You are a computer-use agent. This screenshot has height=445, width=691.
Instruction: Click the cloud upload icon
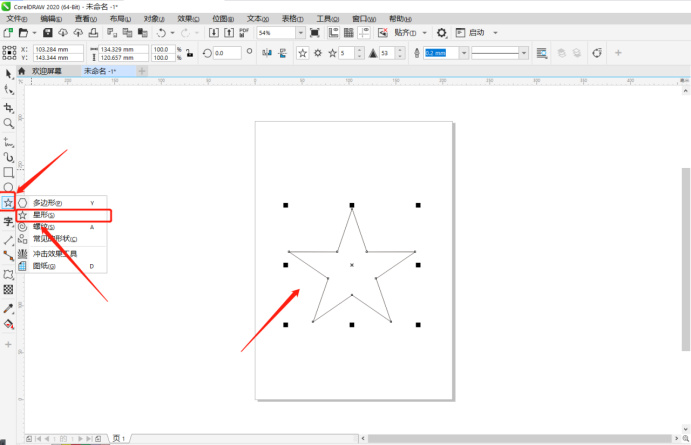[78, 33]
